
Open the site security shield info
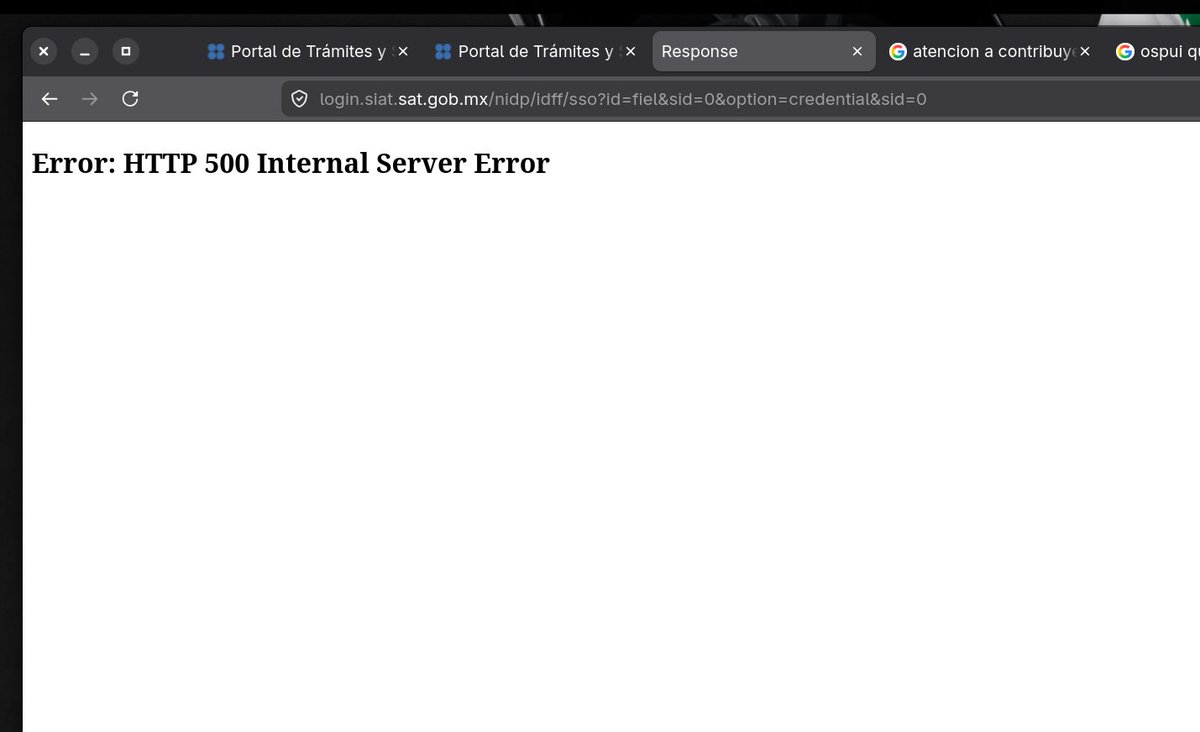coord(298,99)
